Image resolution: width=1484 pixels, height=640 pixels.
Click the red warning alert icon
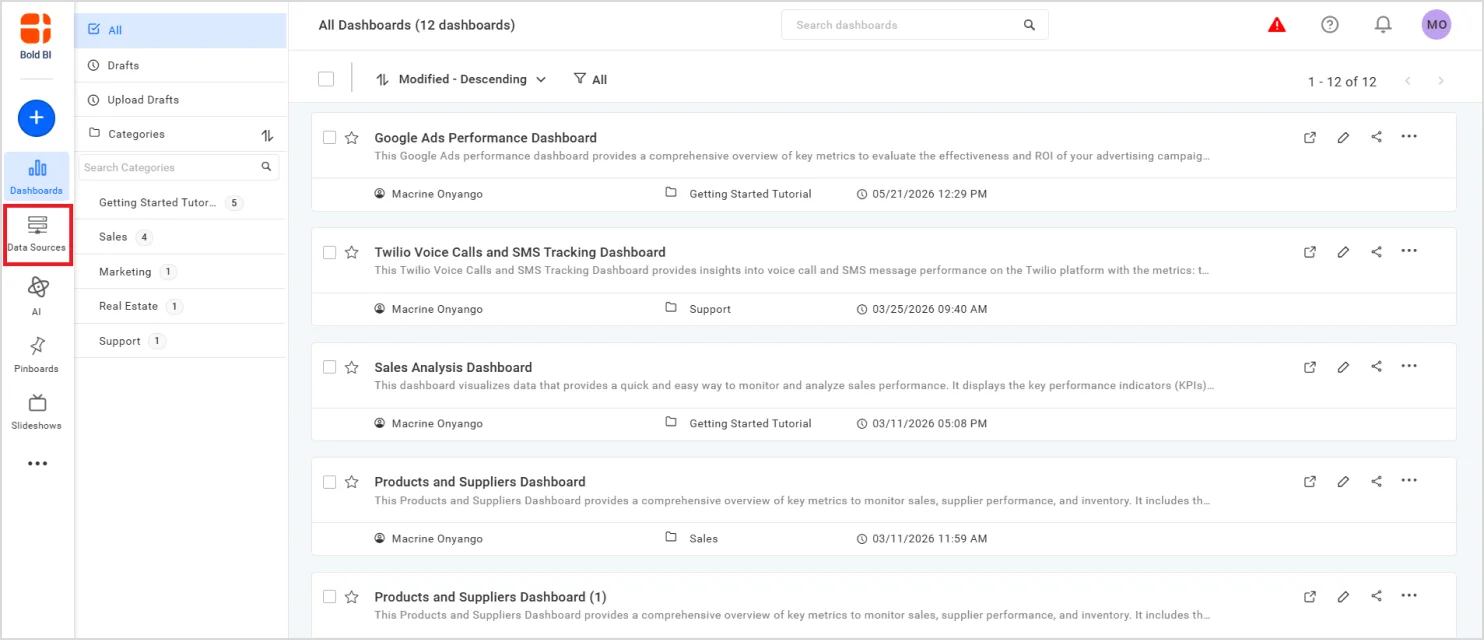click(1277, 25)
